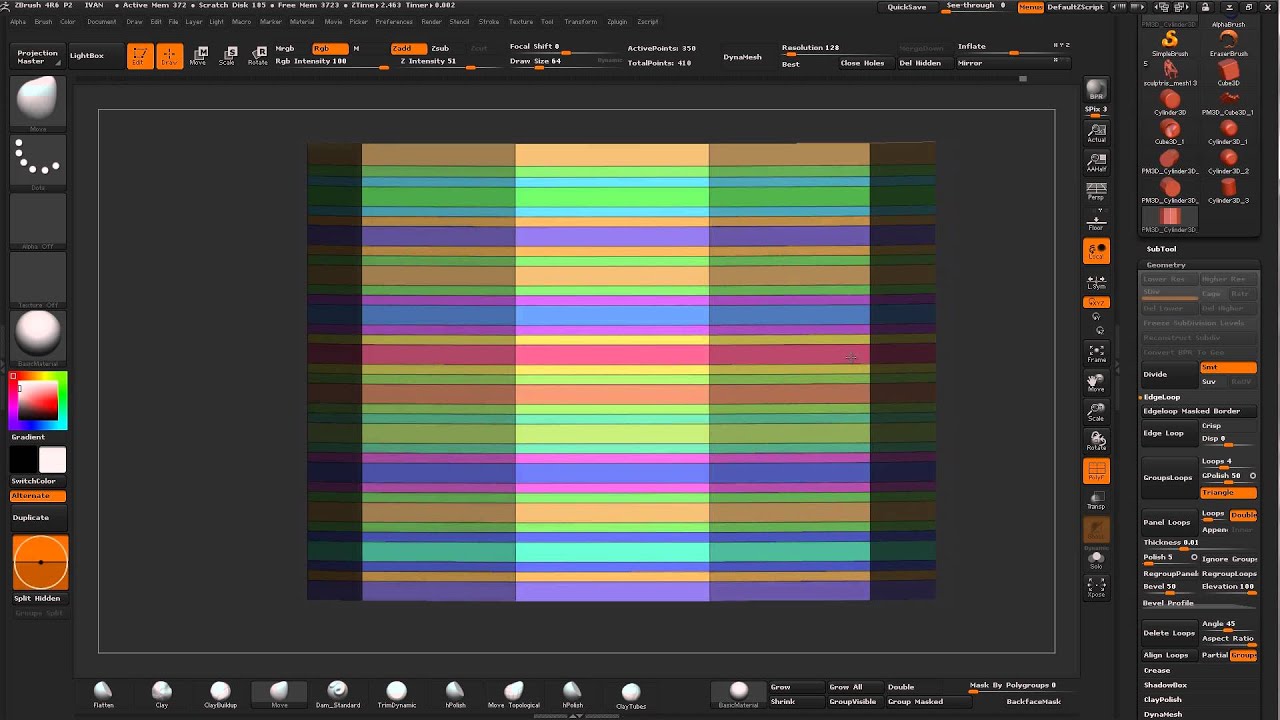Click the right shelf Move canvas icon
Viewport: 1280px width, 720px height.
(x=1096, y=382)
